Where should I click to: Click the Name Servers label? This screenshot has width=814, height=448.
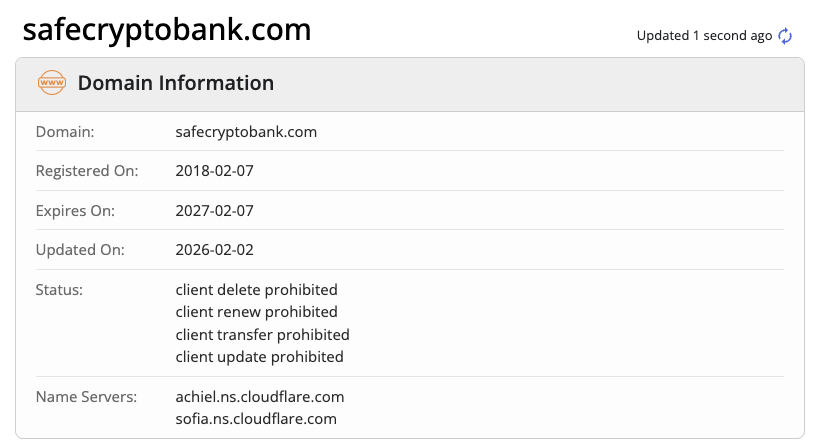click(x=85, y=397)
